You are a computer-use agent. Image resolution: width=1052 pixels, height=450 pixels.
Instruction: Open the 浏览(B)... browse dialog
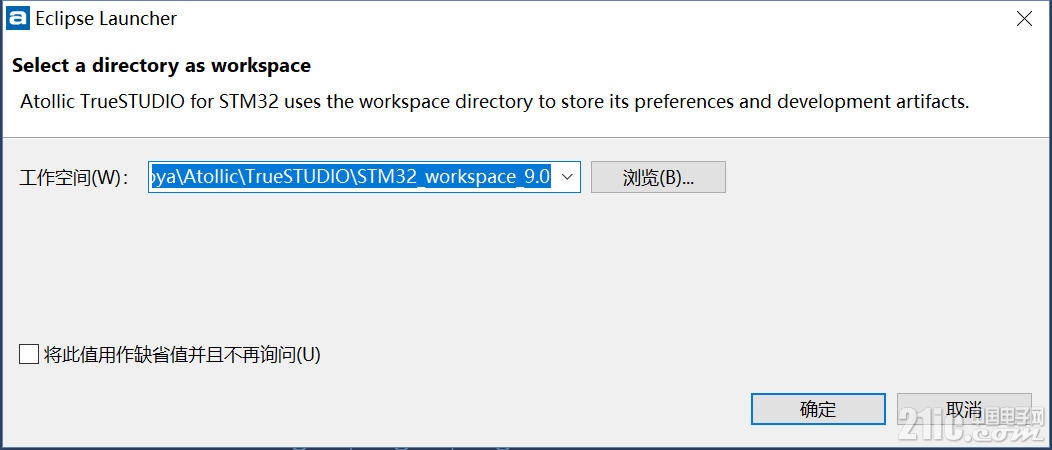point(658,177)
